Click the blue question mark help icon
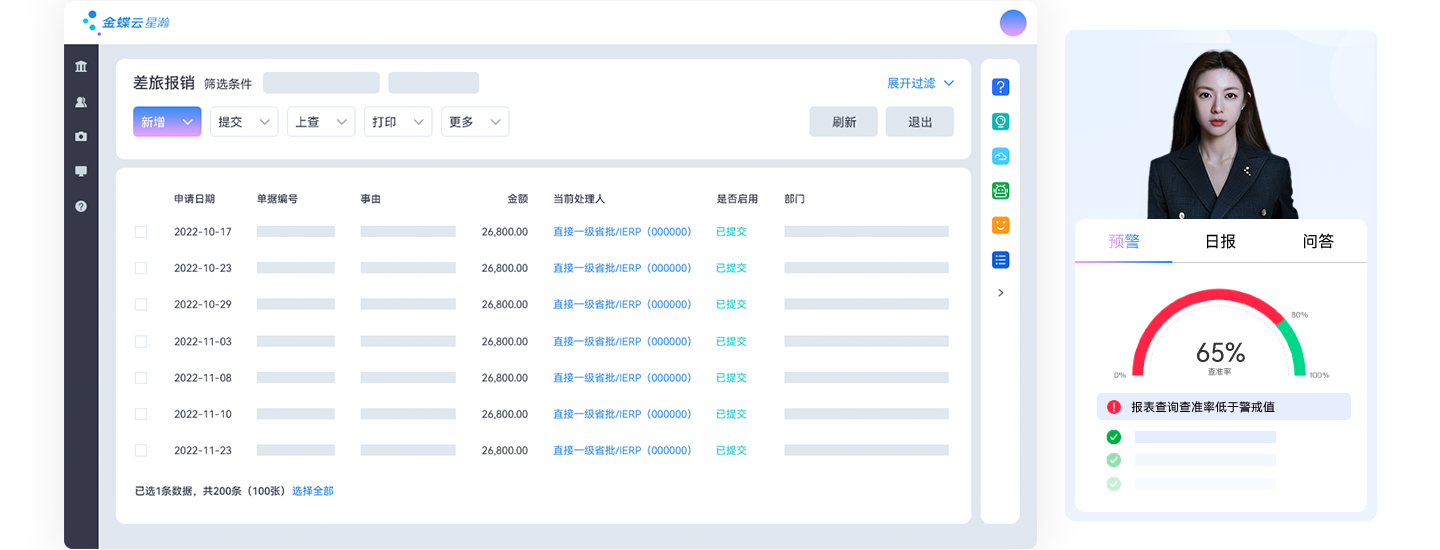The height and width of the screenshot is (550, 1440). (x=1000, y=87)
